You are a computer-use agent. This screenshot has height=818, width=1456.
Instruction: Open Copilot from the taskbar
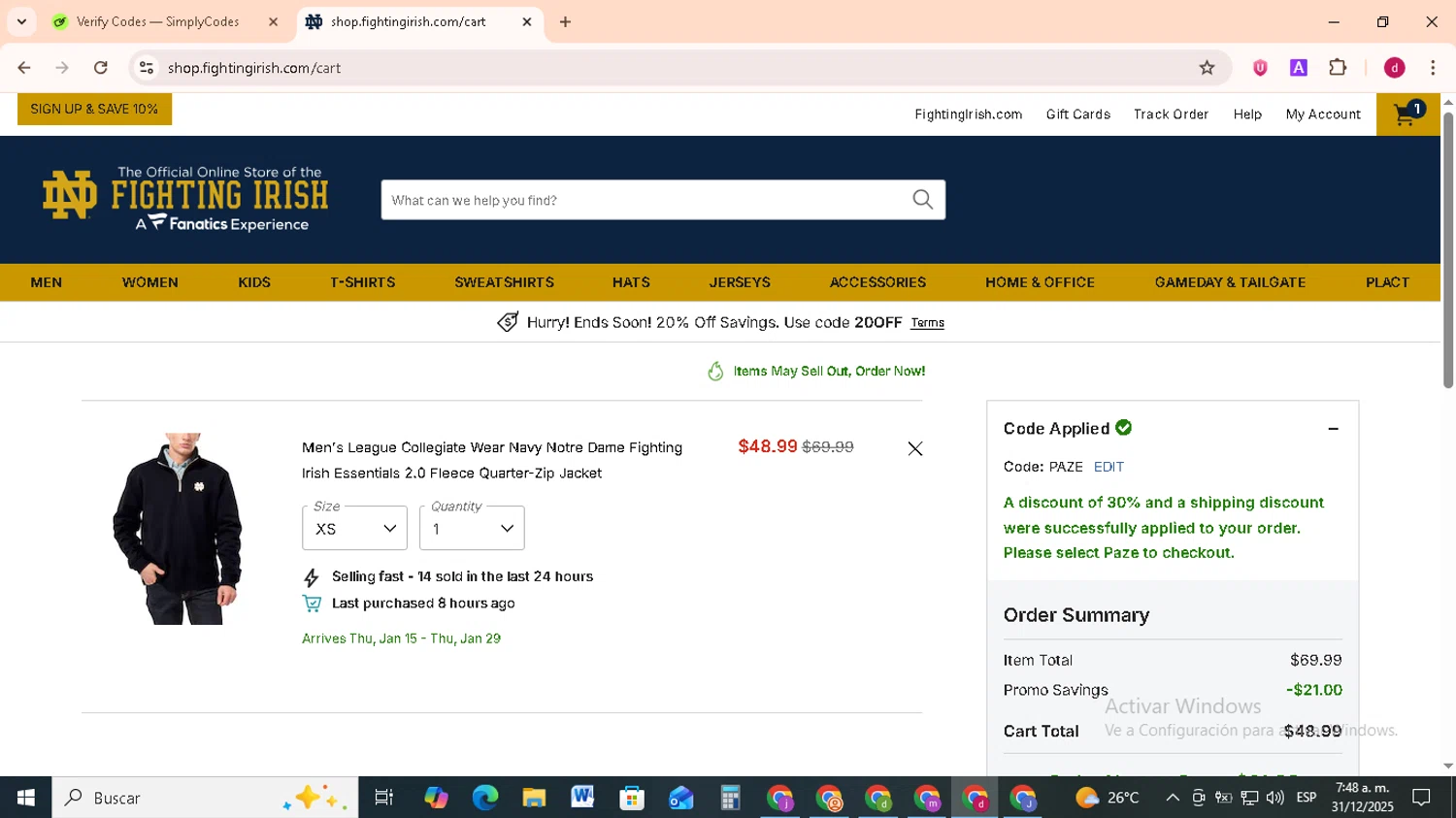436,798
